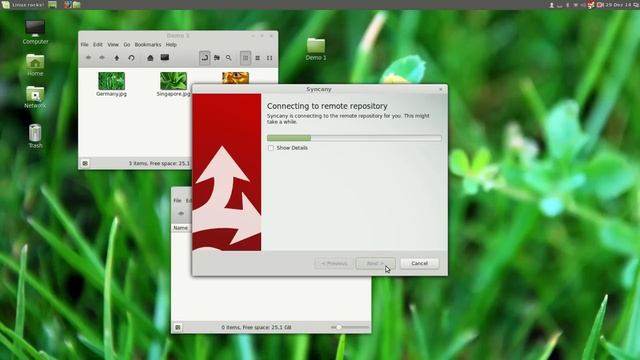Close the Demo 1 file manager window

271,36
